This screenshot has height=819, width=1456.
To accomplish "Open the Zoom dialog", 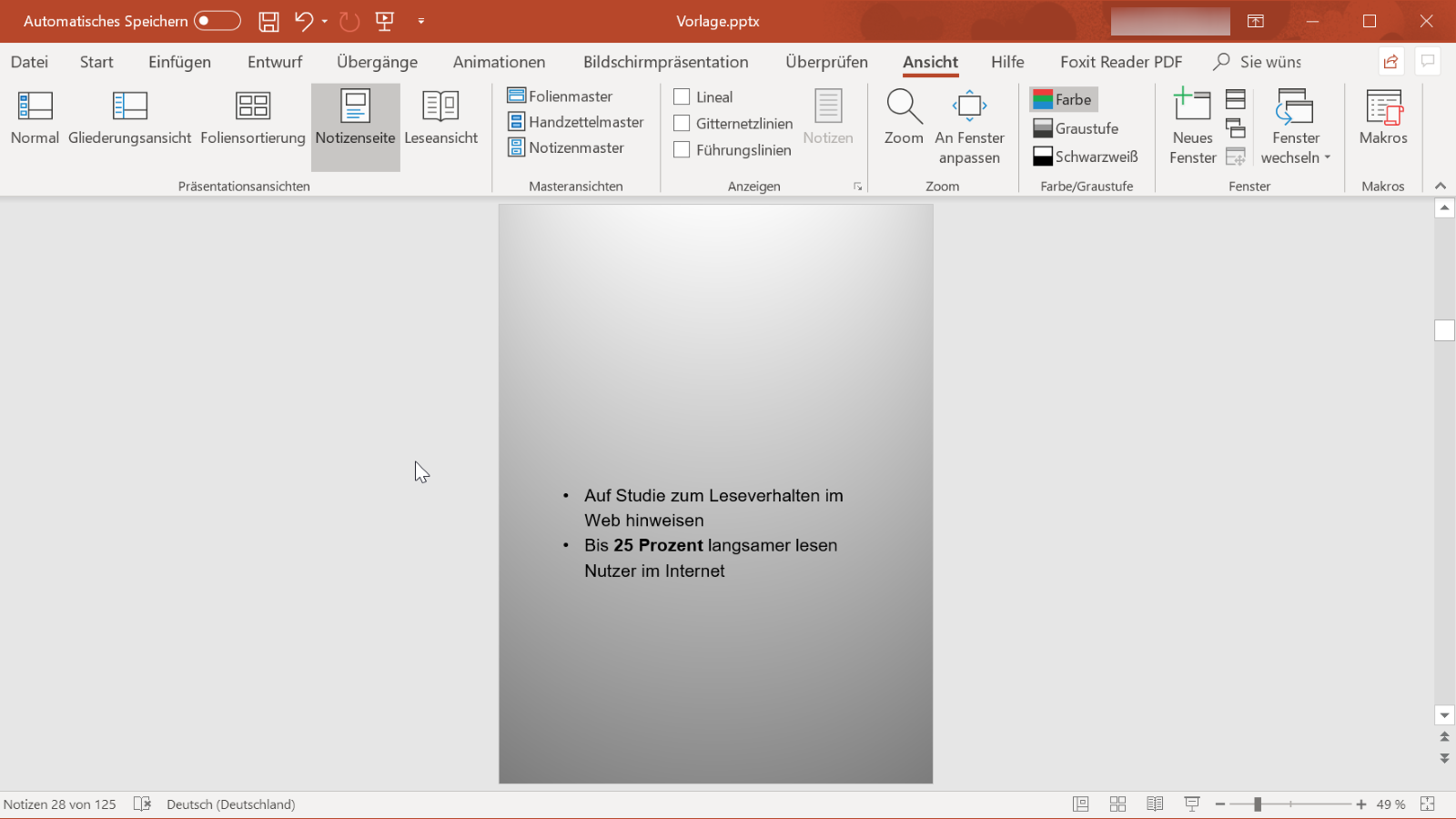I will click(x=903, y=118).
